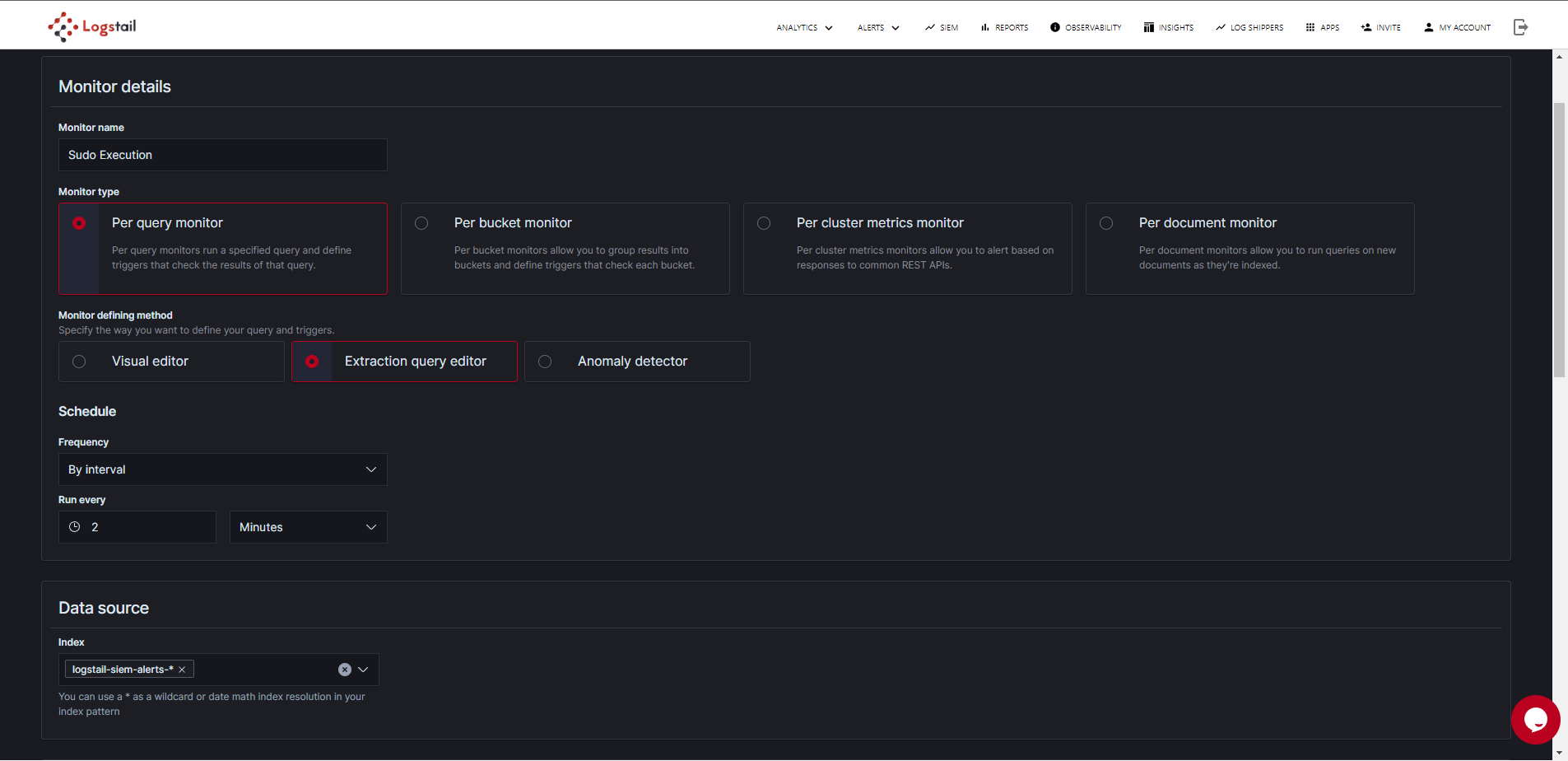Click the Invite add-user icon

coord(1366,27)
